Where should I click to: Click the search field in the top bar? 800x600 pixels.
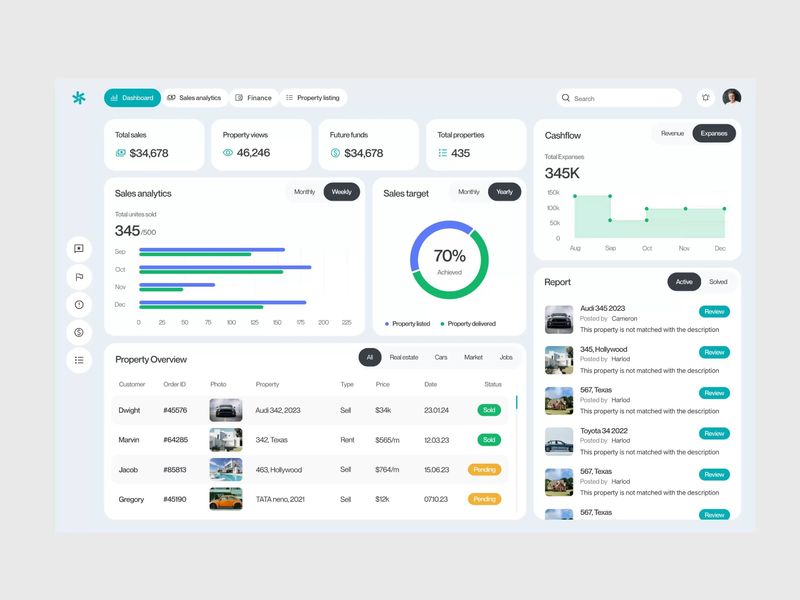point(615,97)
